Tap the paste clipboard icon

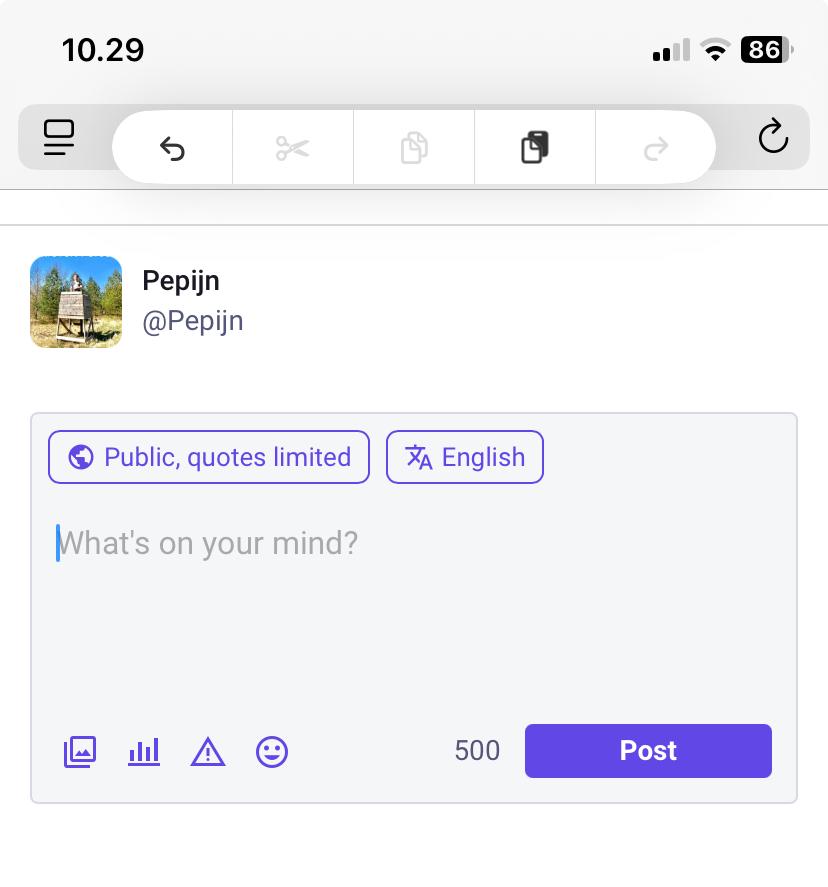click(535, 148)
